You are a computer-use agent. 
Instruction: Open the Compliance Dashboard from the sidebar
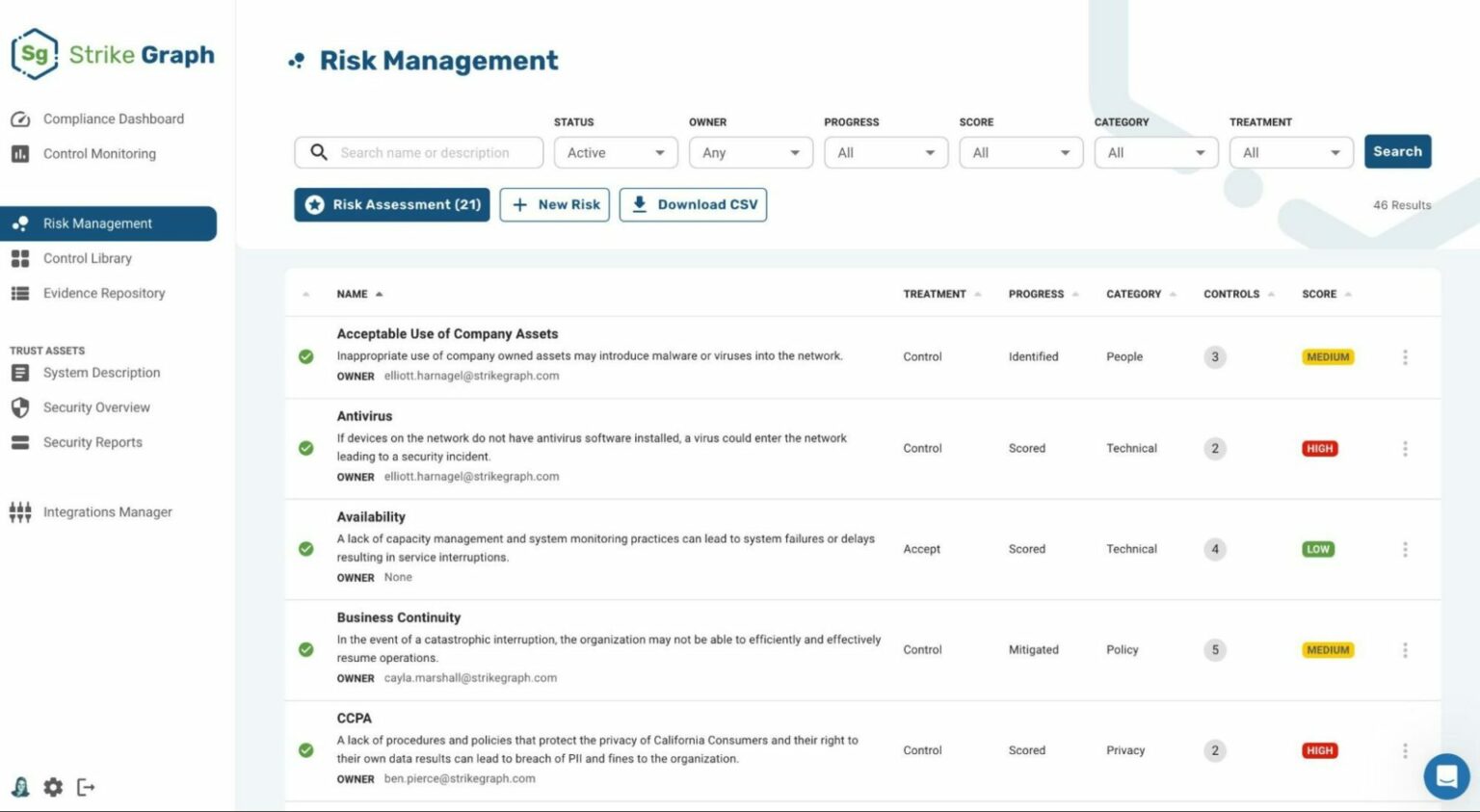112,118
